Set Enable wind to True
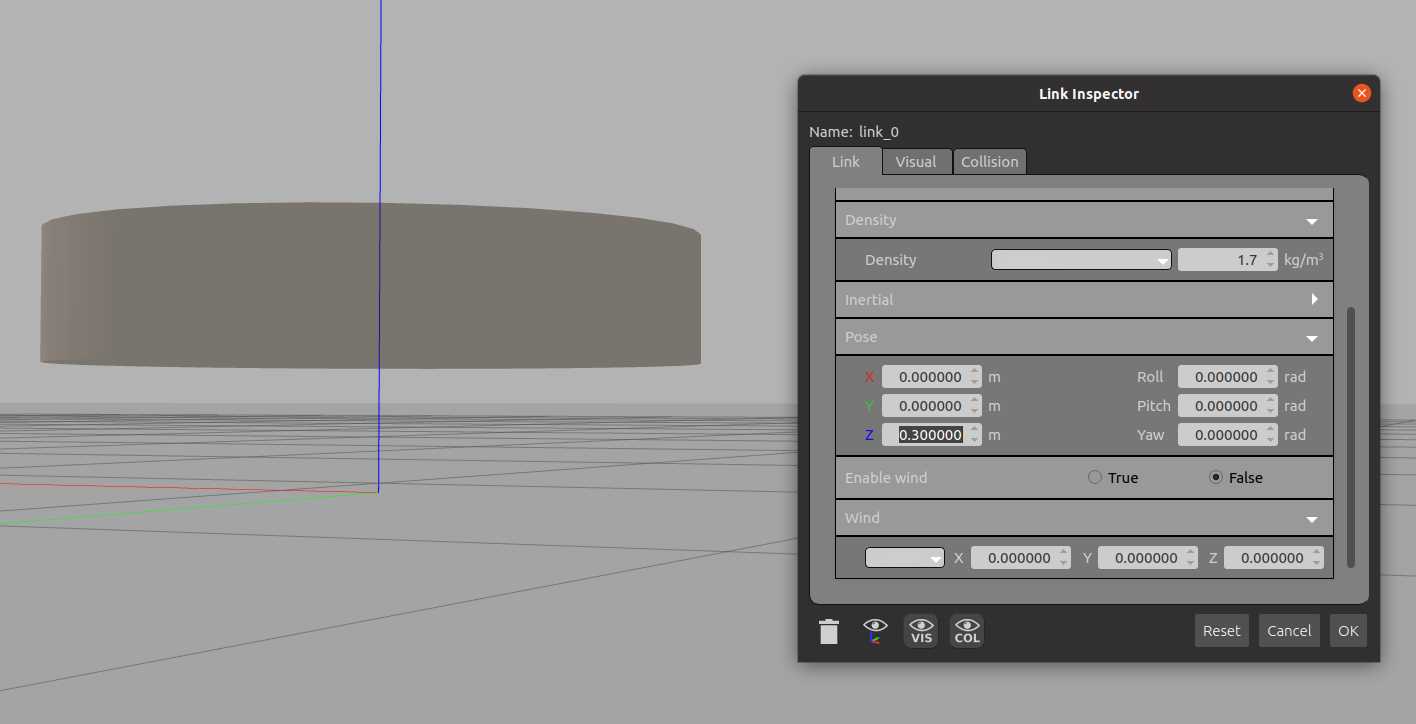Image resolution: width=1416 pixels, height=724 pixels. (1095, 478)
